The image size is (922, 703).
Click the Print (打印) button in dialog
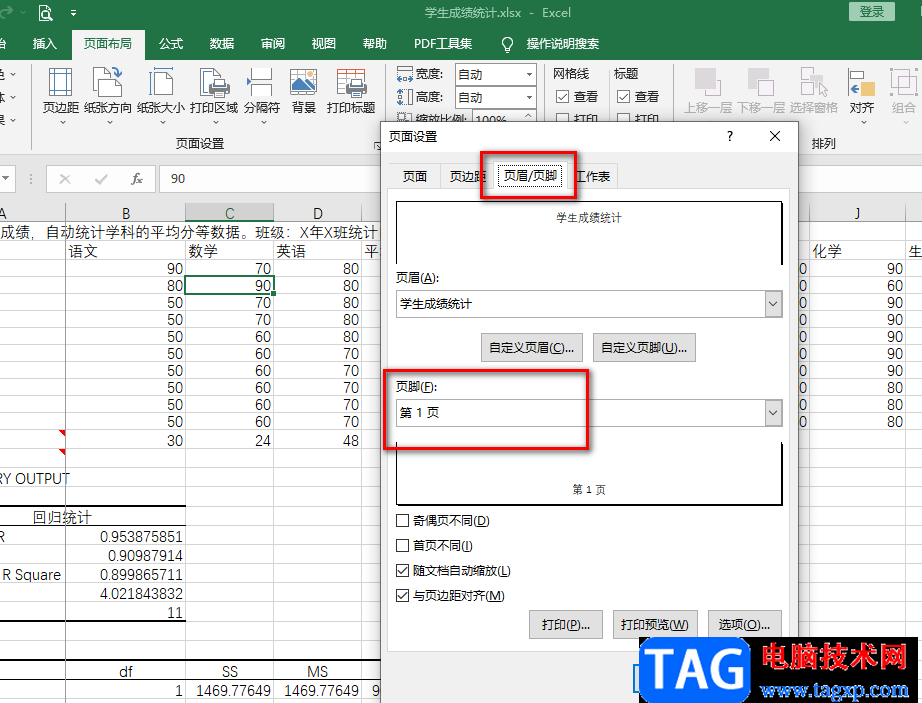(566, 624)
